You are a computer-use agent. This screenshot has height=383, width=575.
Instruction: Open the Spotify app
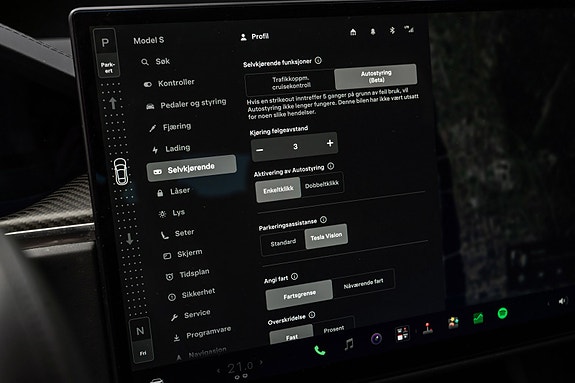coord(502,313)
